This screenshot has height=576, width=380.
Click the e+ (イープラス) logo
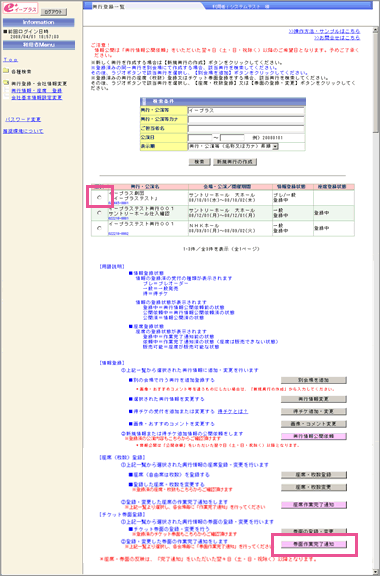click(x=20, y=8)
